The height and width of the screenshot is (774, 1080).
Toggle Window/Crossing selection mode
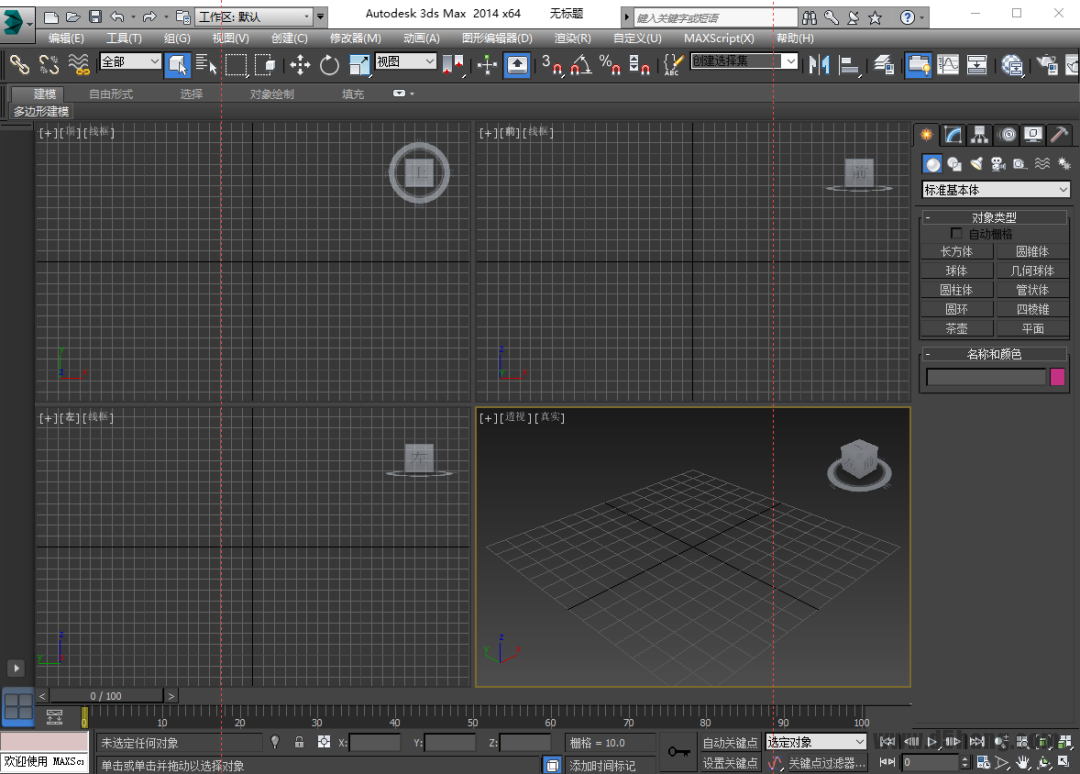click(265, 65)
